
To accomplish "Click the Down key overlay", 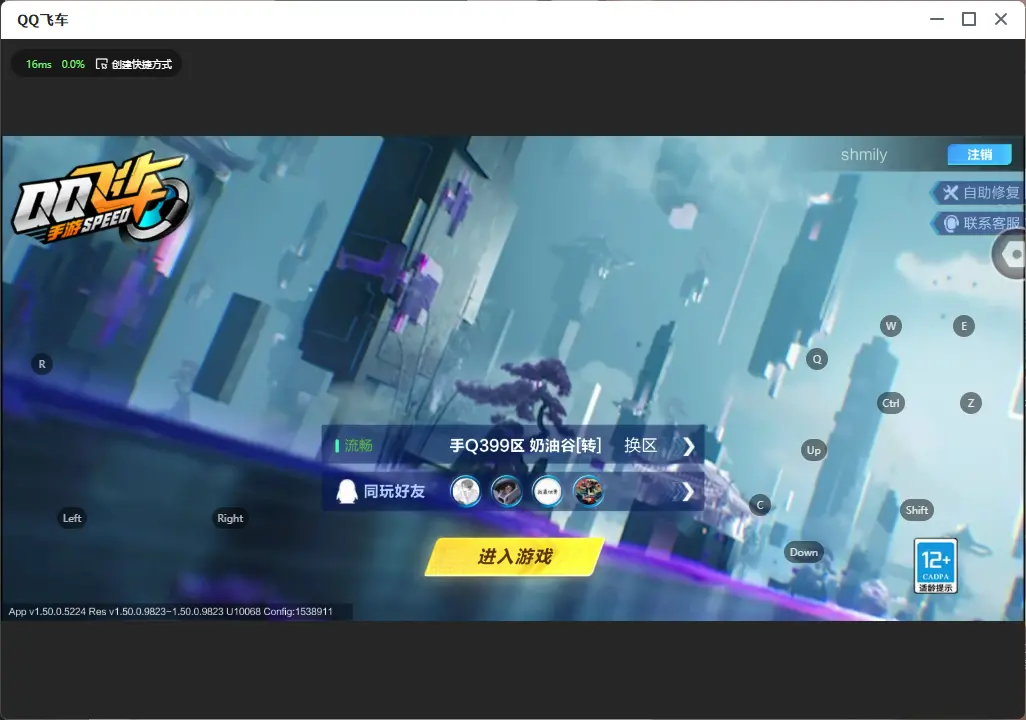I will tap(804, 552).
